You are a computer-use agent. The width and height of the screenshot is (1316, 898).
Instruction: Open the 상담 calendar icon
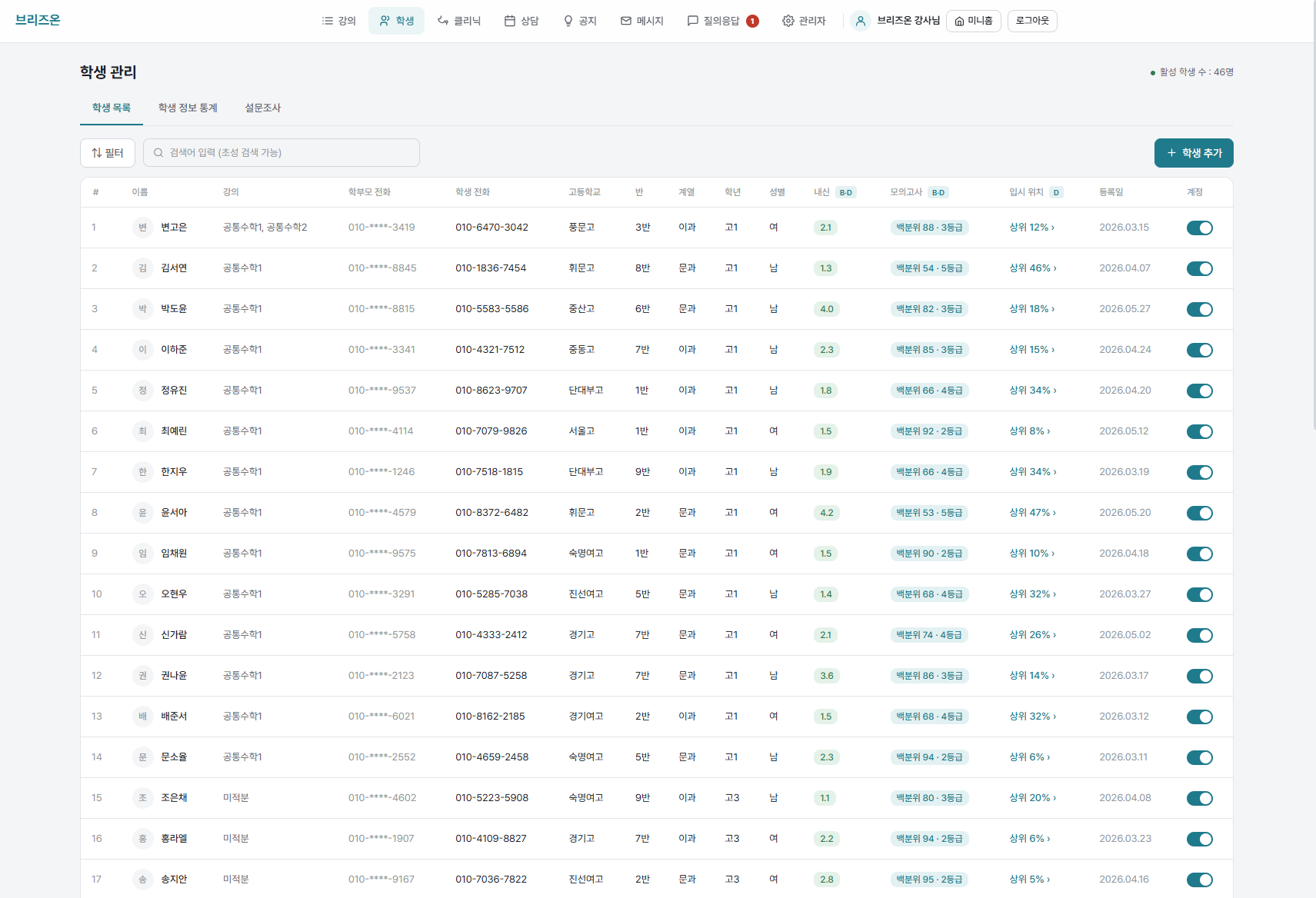510,21
